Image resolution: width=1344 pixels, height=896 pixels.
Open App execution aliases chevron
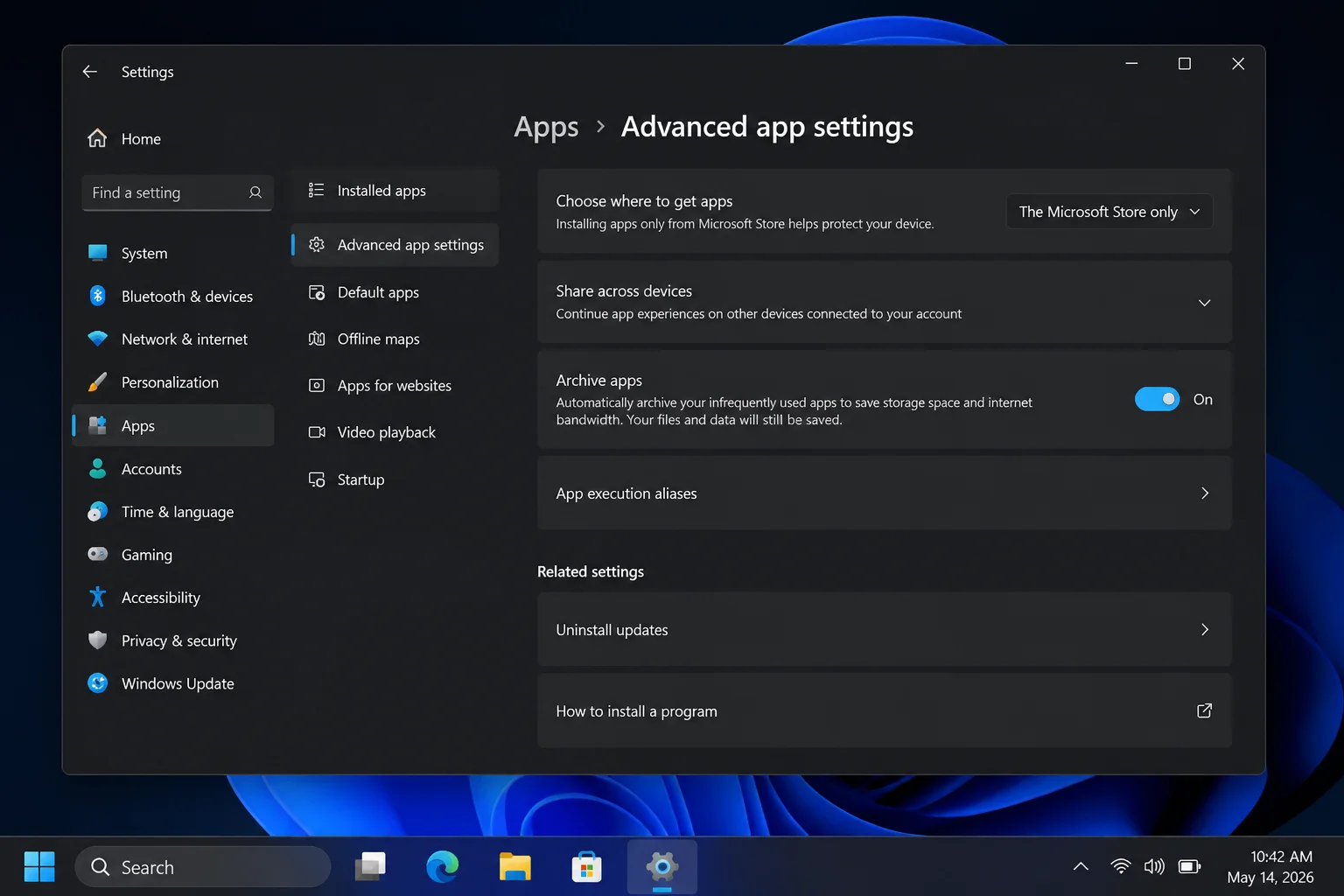pos(1205,493)
